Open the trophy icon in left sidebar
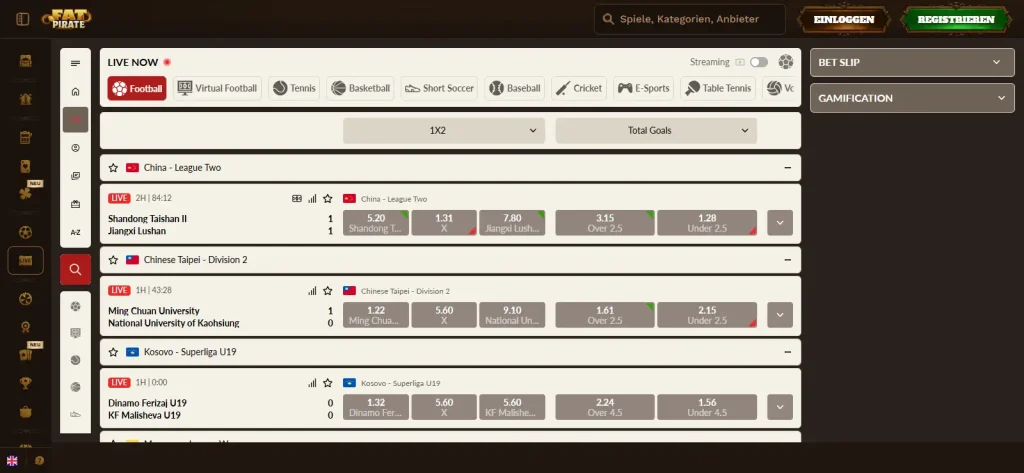1024x473 pixels. point(25,383)
